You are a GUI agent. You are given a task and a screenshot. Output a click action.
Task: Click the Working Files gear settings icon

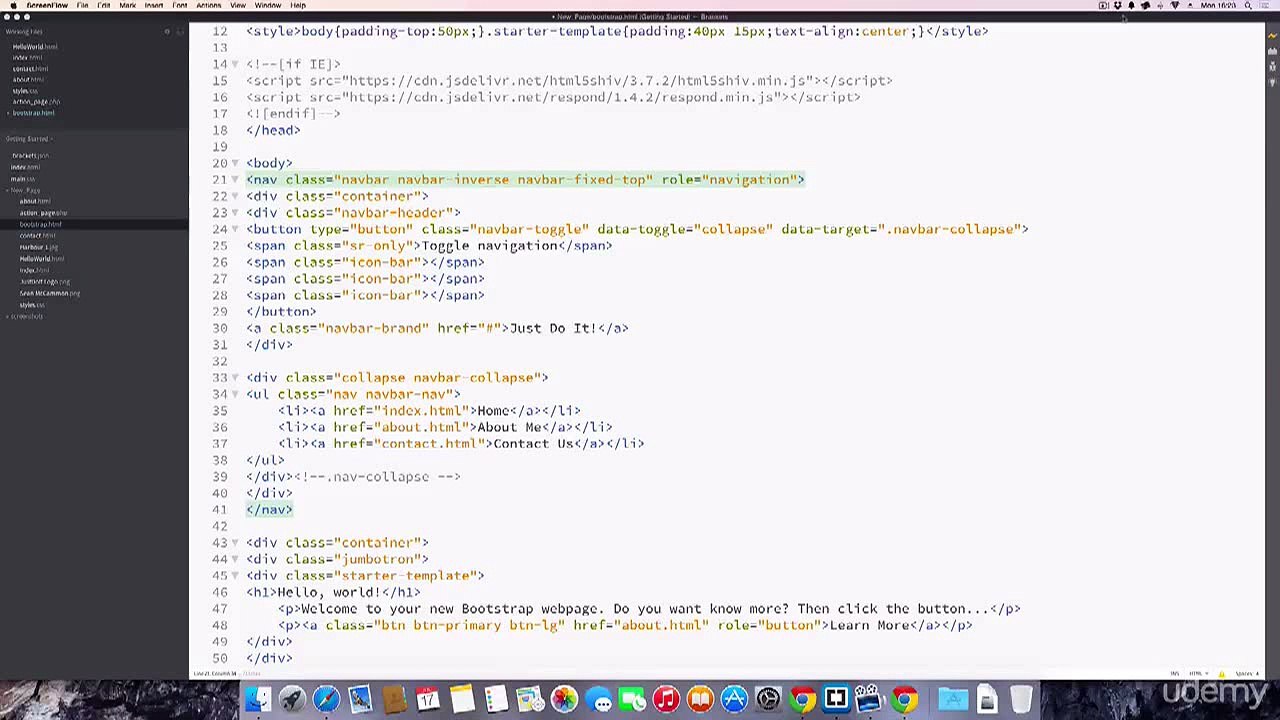[x=167, y=32]
